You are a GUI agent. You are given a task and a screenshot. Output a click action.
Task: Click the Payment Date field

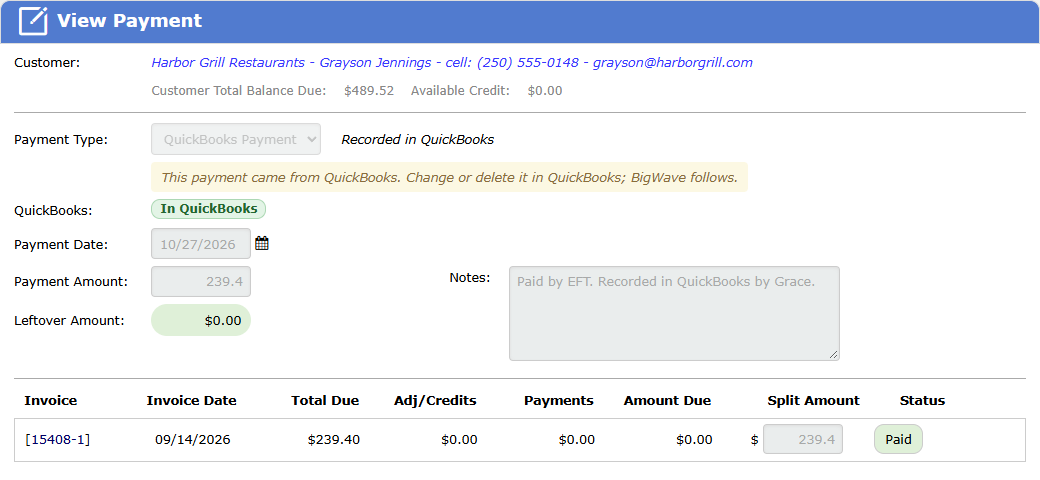pos(201,244)
